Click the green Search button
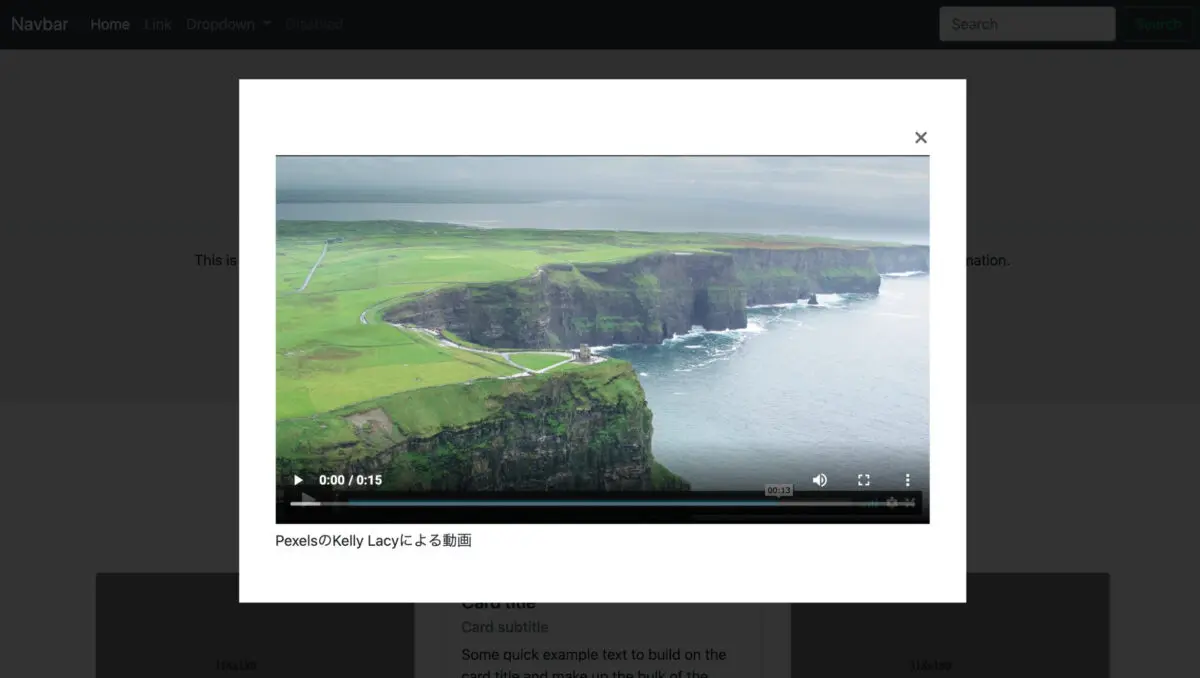 click(x=1158, y=24)
